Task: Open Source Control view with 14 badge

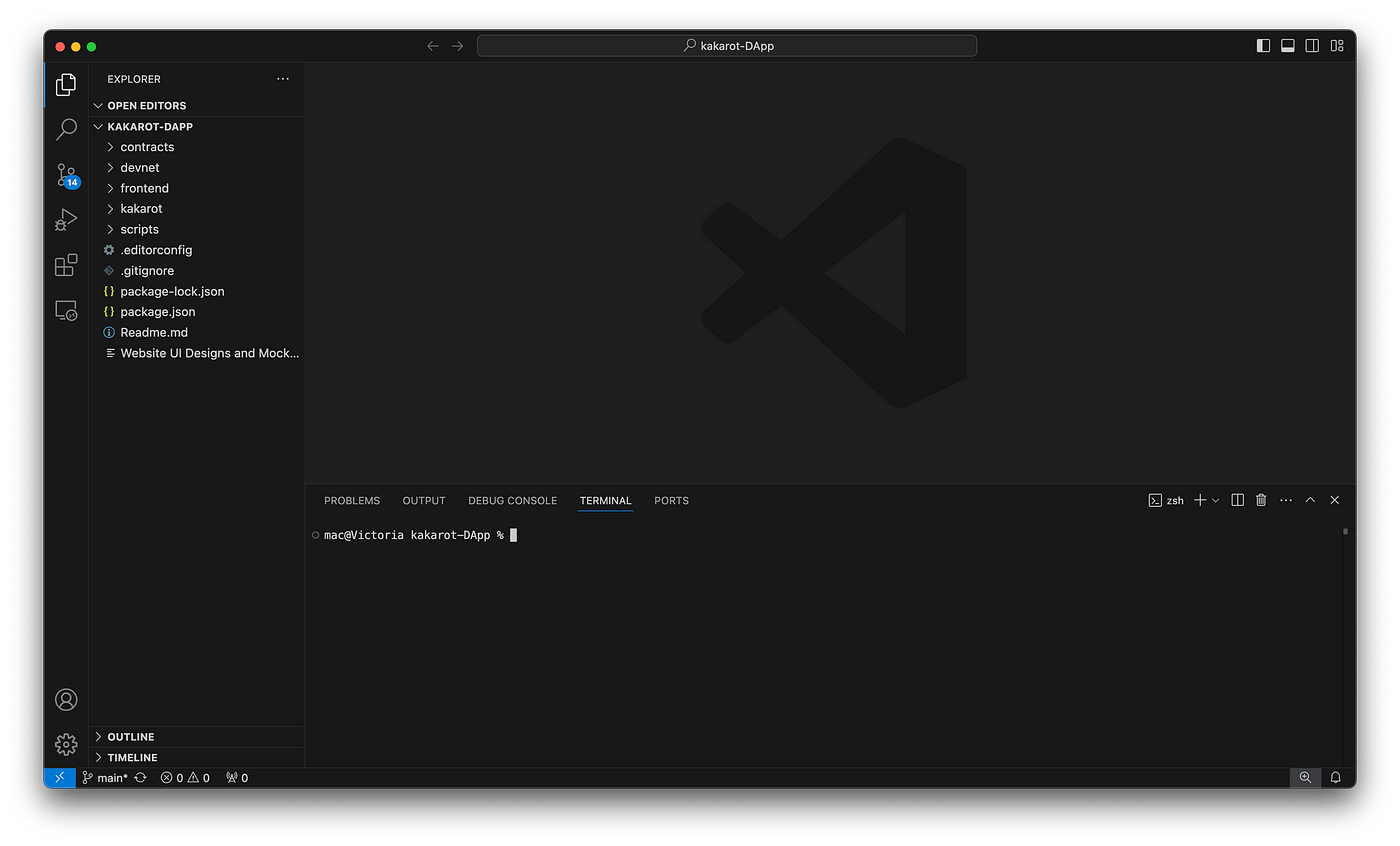Action: tap(67, 176)
